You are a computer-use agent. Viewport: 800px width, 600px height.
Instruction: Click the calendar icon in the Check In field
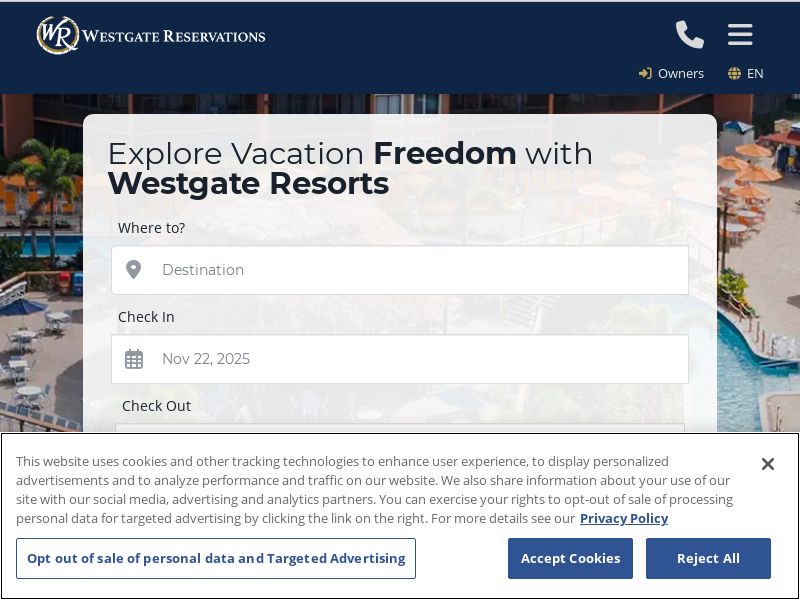point(134,359)
